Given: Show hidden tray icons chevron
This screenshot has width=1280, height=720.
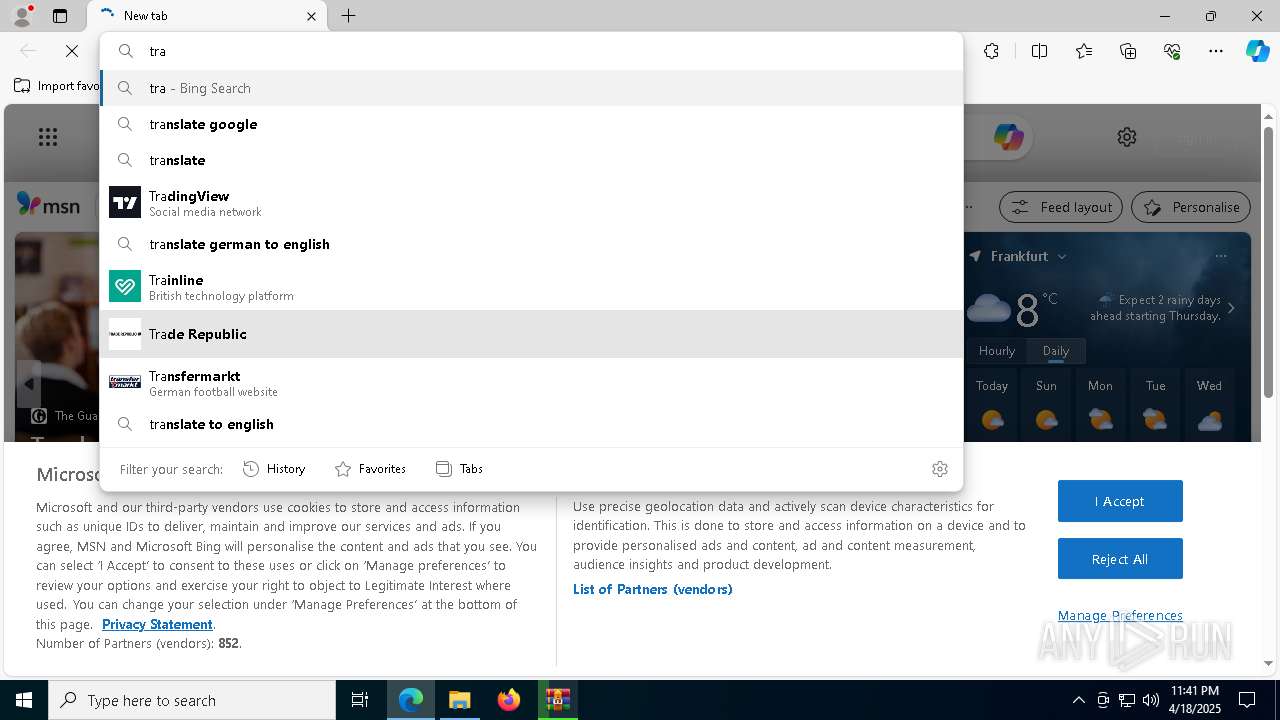Looking at the screenshot, I should 1078,700.
